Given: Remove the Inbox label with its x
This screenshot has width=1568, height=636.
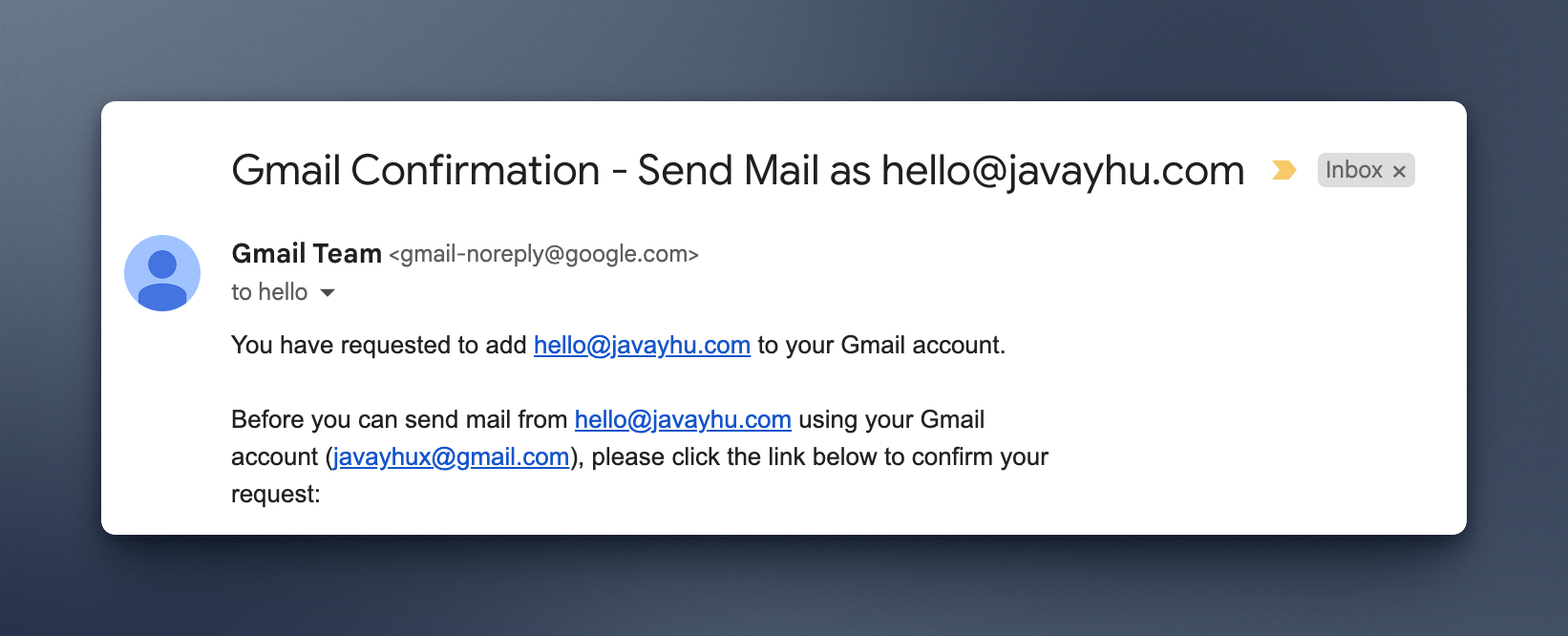Looking at the screenshot, I should point(1399,171).
